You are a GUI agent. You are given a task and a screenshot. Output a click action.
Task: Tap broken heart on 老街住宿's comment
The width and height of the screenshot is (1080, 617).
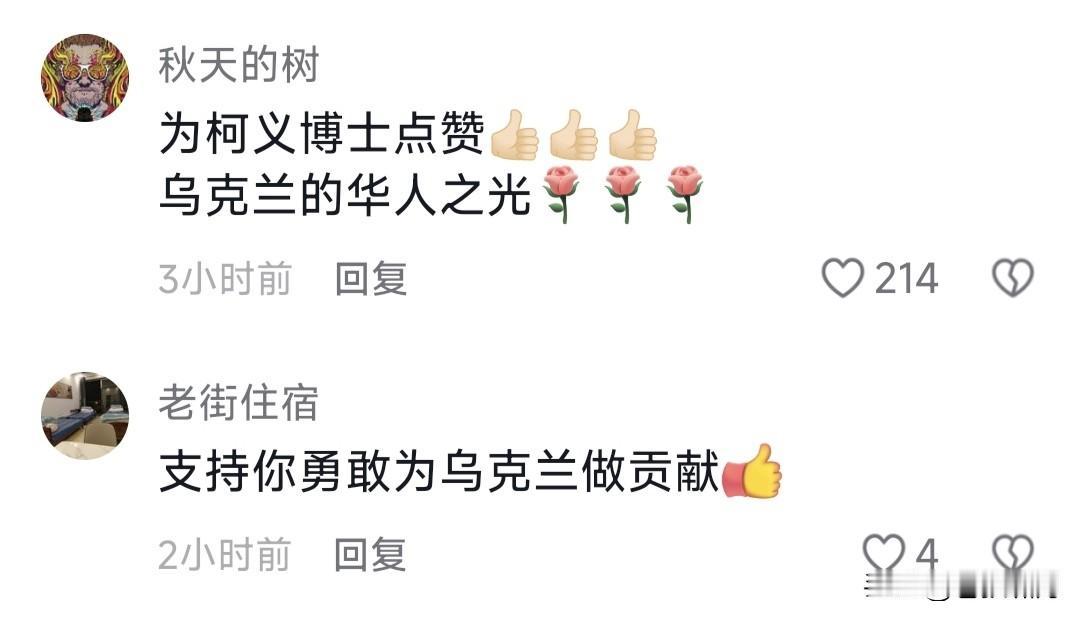1012,554
